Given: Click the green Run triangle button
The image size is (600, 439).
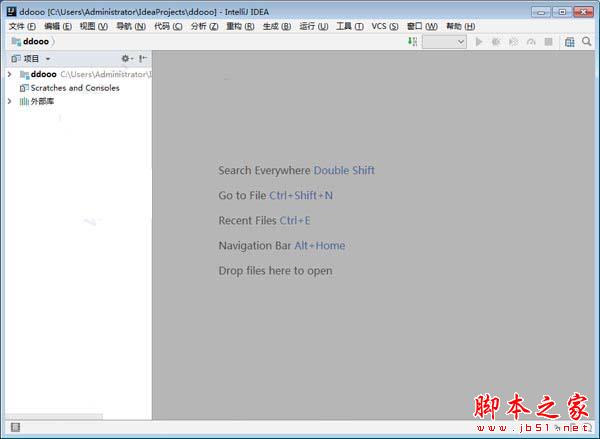Looking at the screenshot, I should [x=479, y=42].
